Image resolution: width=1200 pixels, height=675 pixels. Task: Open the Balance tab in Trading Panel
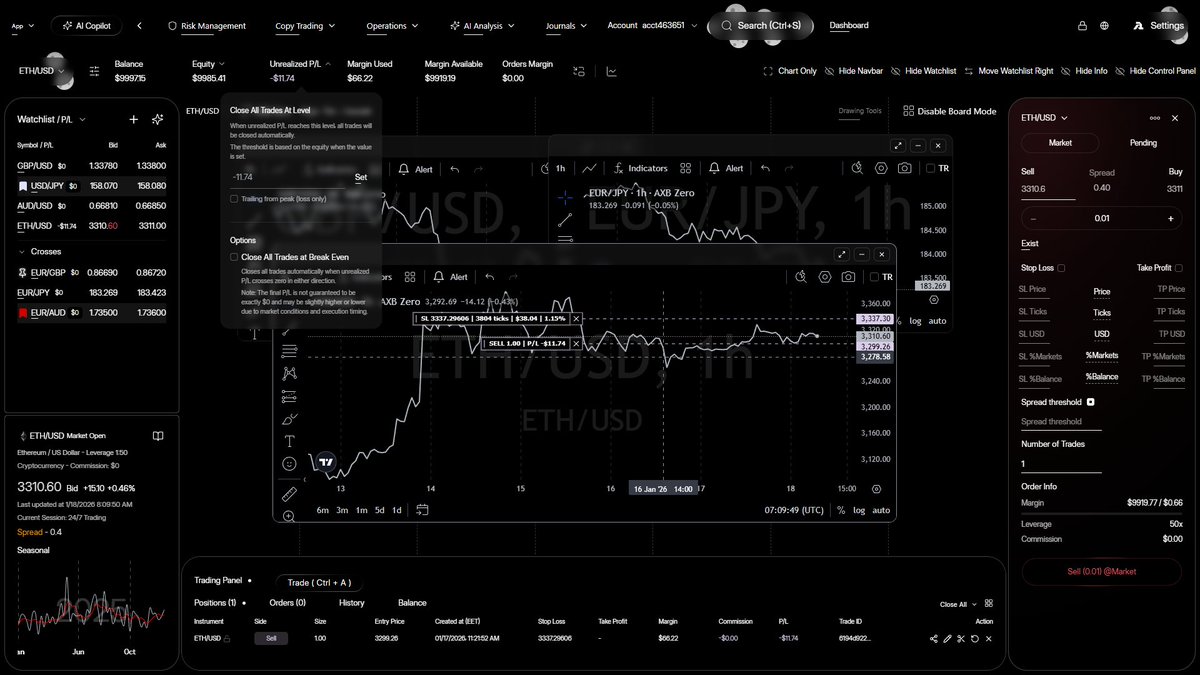412,603
